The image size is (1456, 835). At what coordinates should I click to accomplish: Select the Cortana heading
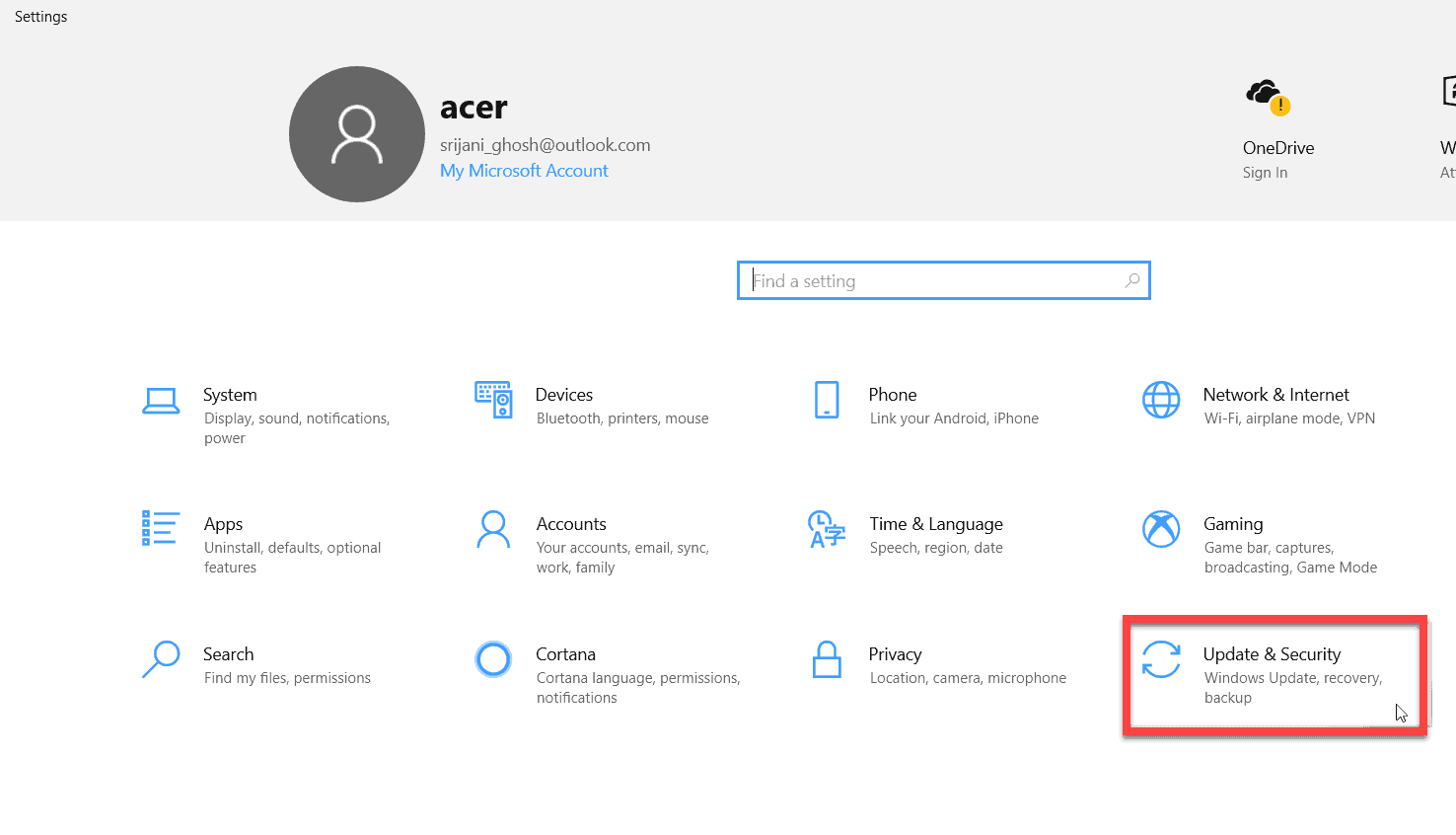pyautogui.click(x=565, y=654)
